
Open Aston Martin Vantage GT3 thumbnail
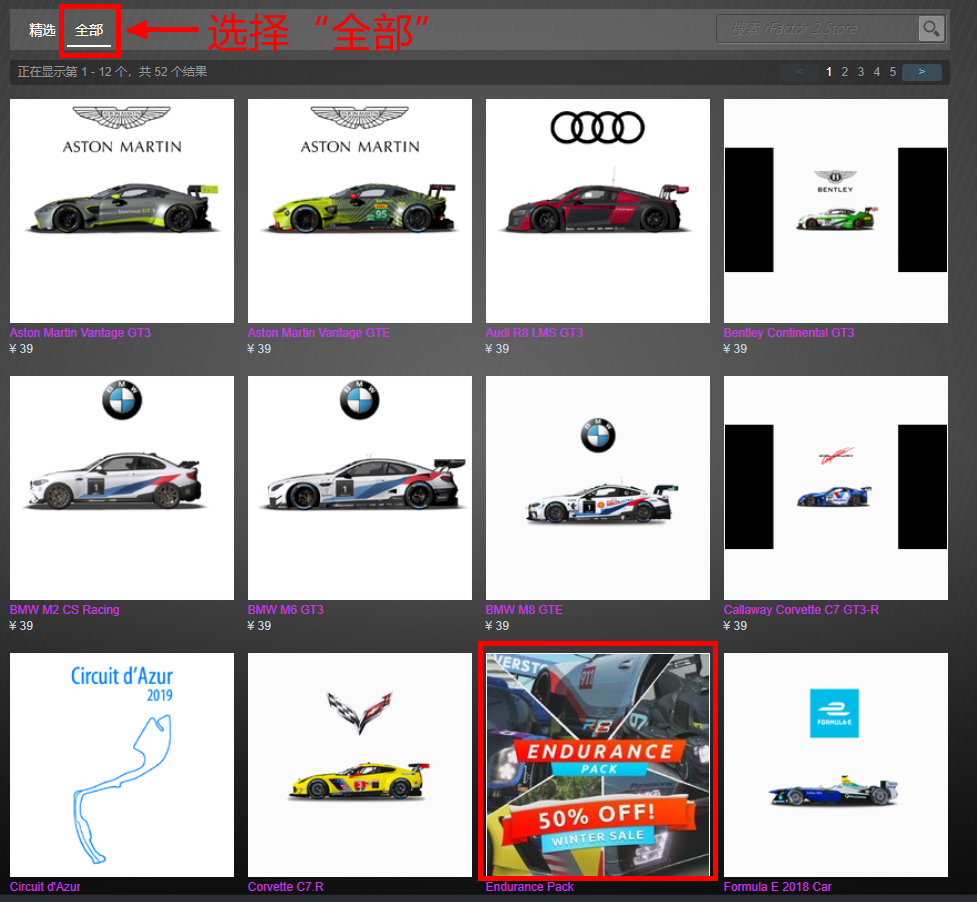coord(122,211)
